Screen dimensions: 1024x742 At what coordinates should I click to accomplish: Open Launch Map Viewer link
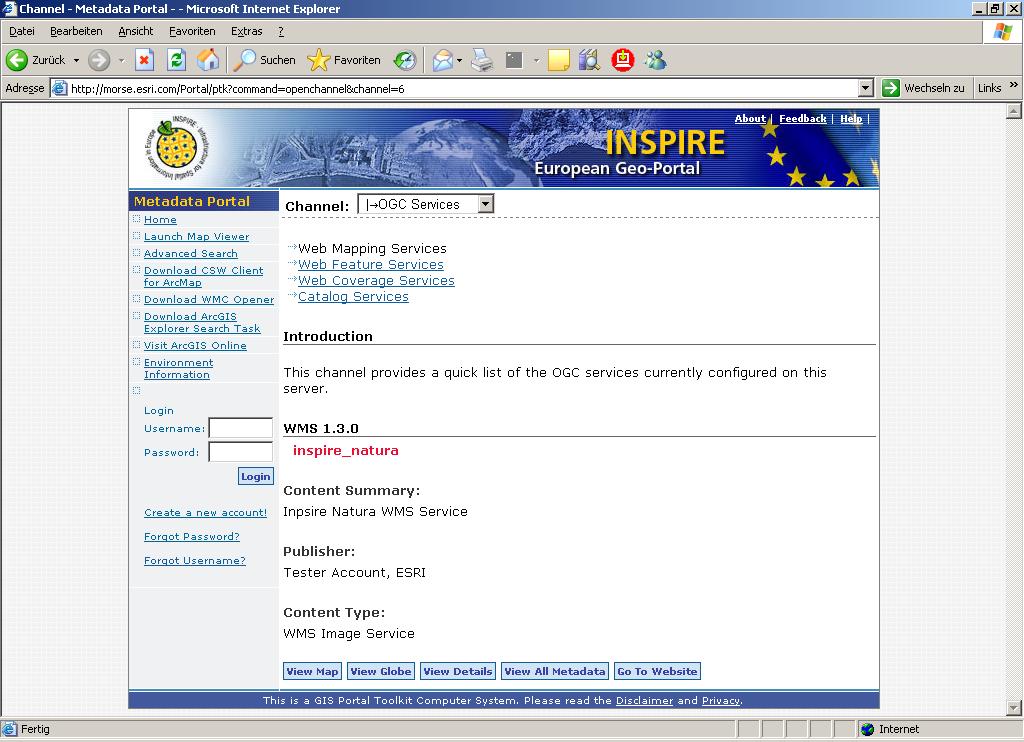tap(197, 236)
